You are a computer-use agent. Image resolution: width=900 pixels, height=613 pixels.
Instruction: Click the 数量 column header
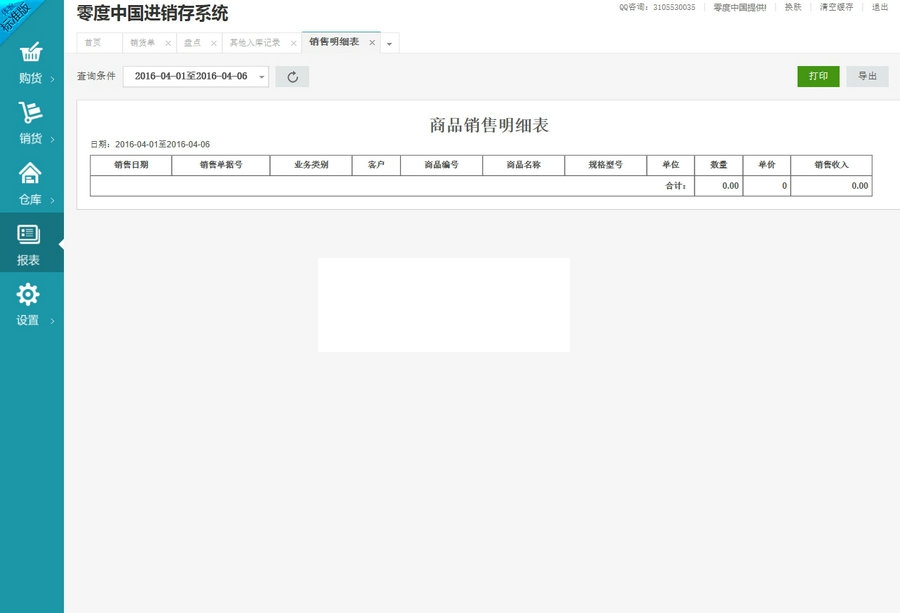pos(719,165)
